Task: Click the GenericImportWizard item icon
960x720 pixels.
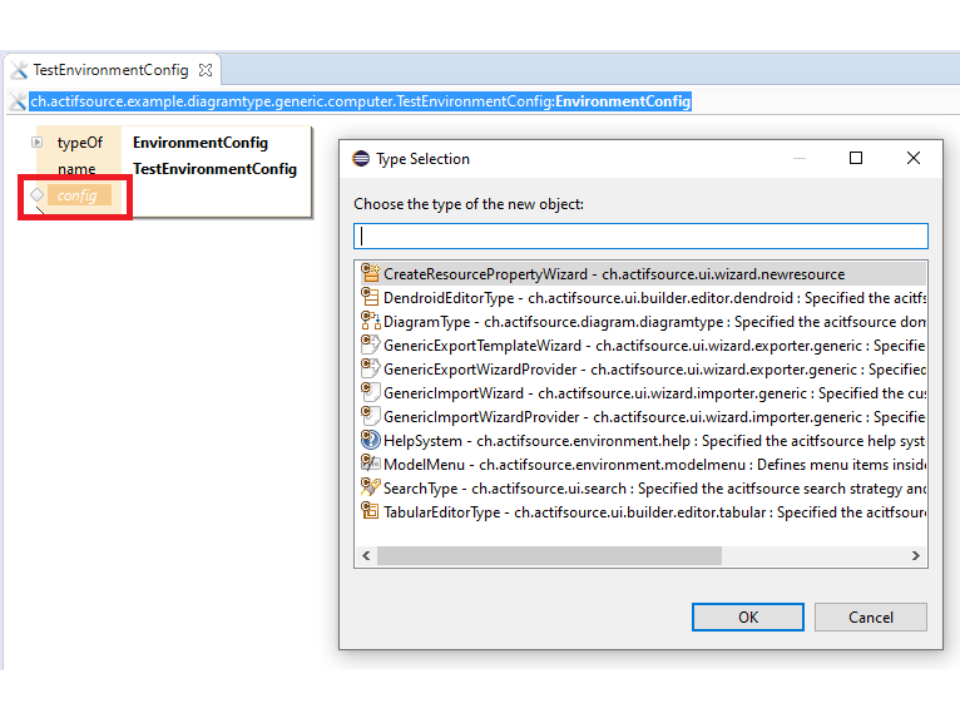Action: 370,393
